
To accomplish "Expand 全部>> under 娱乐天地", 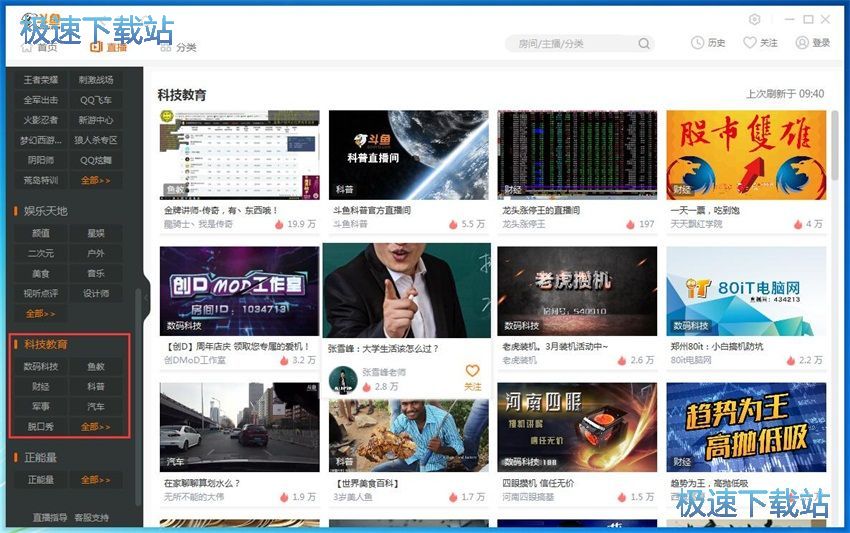I will (x=41, y=314).
